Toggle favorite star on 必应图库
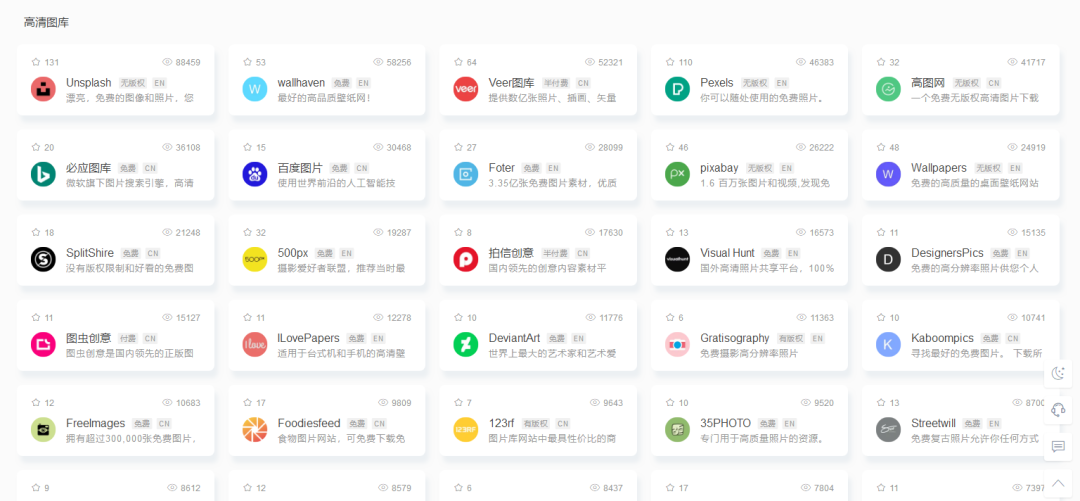 (x=36, y=147)
